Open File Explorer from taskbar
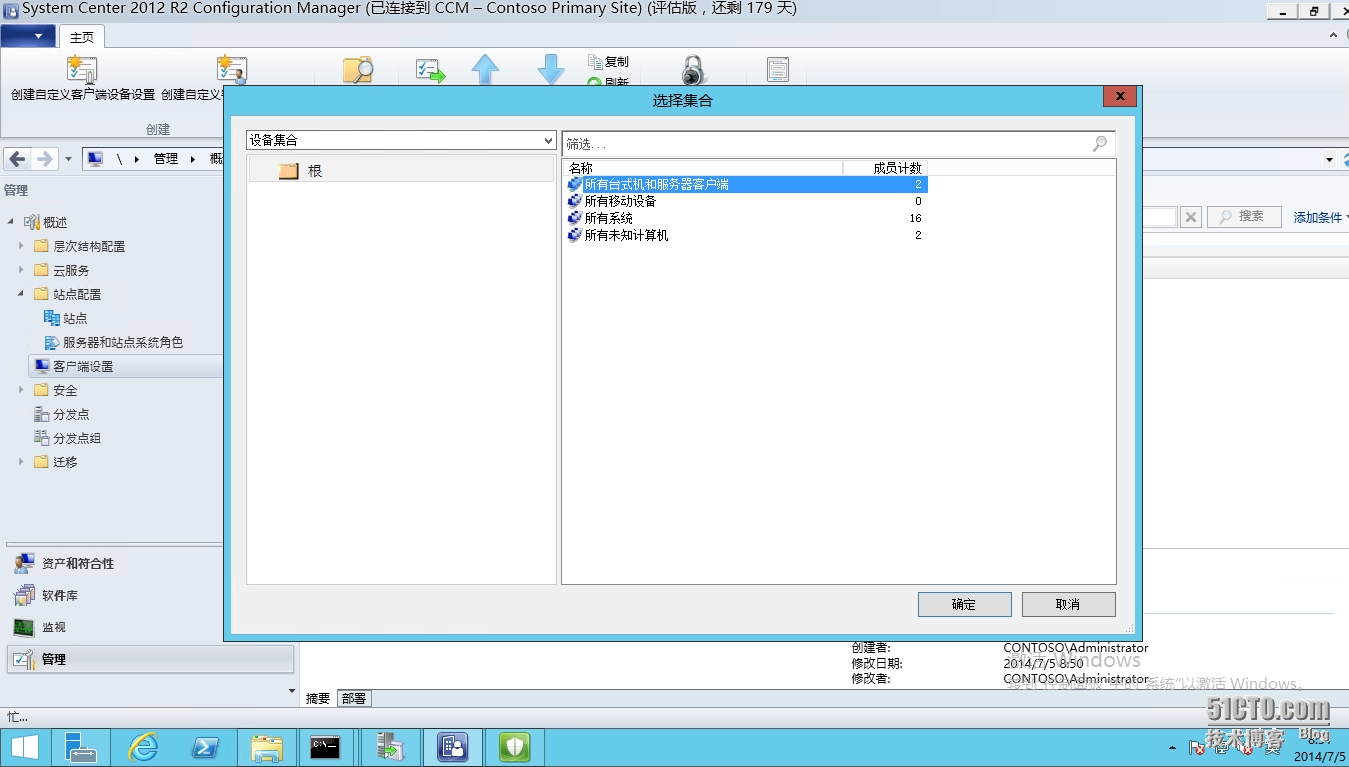The width and height of the screenshot is (1349, 767). coord(267,747)
